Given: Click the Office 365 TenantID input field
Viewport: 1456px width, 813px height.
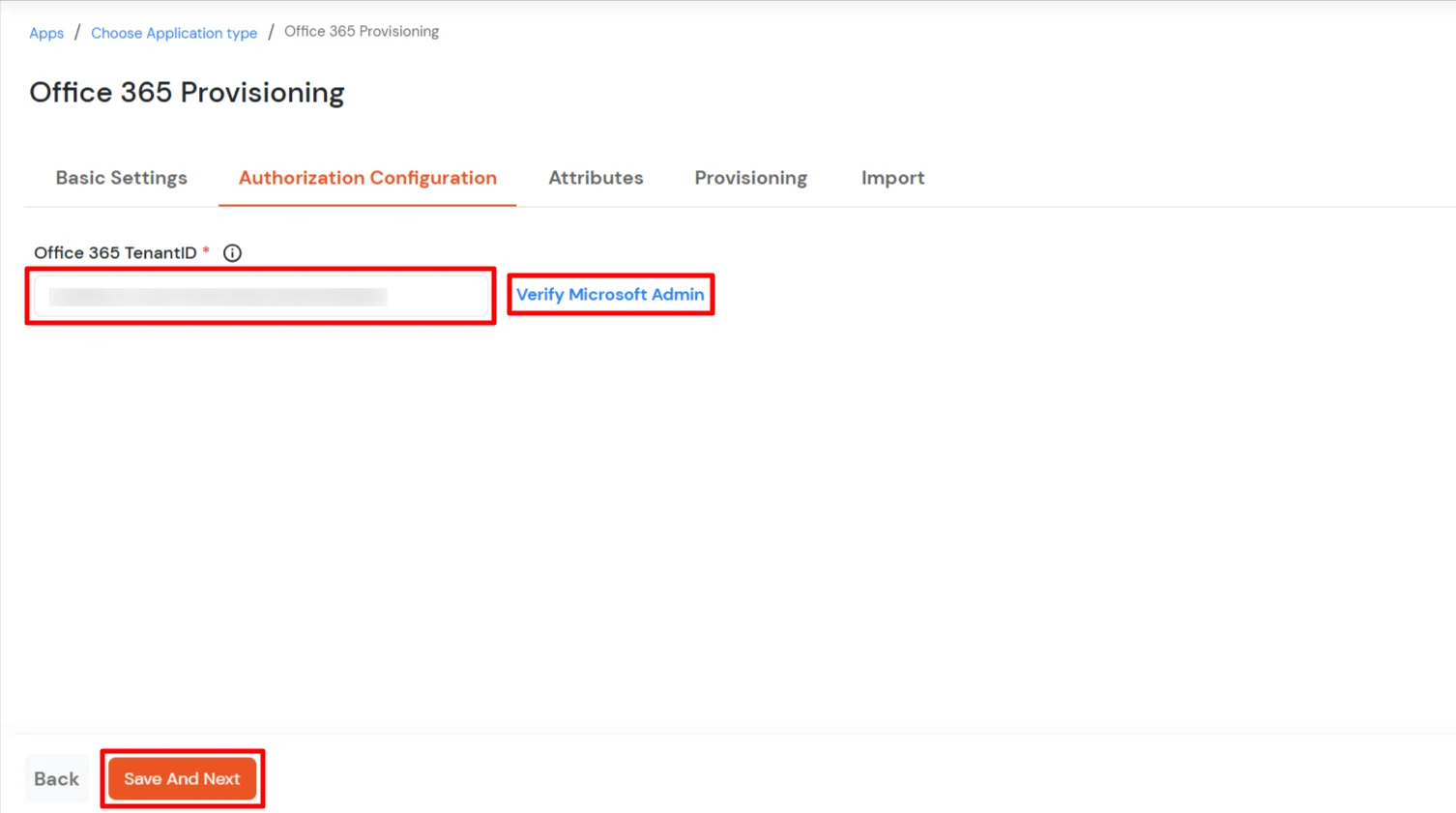Looking at the screenshot, I should [259, 296].
